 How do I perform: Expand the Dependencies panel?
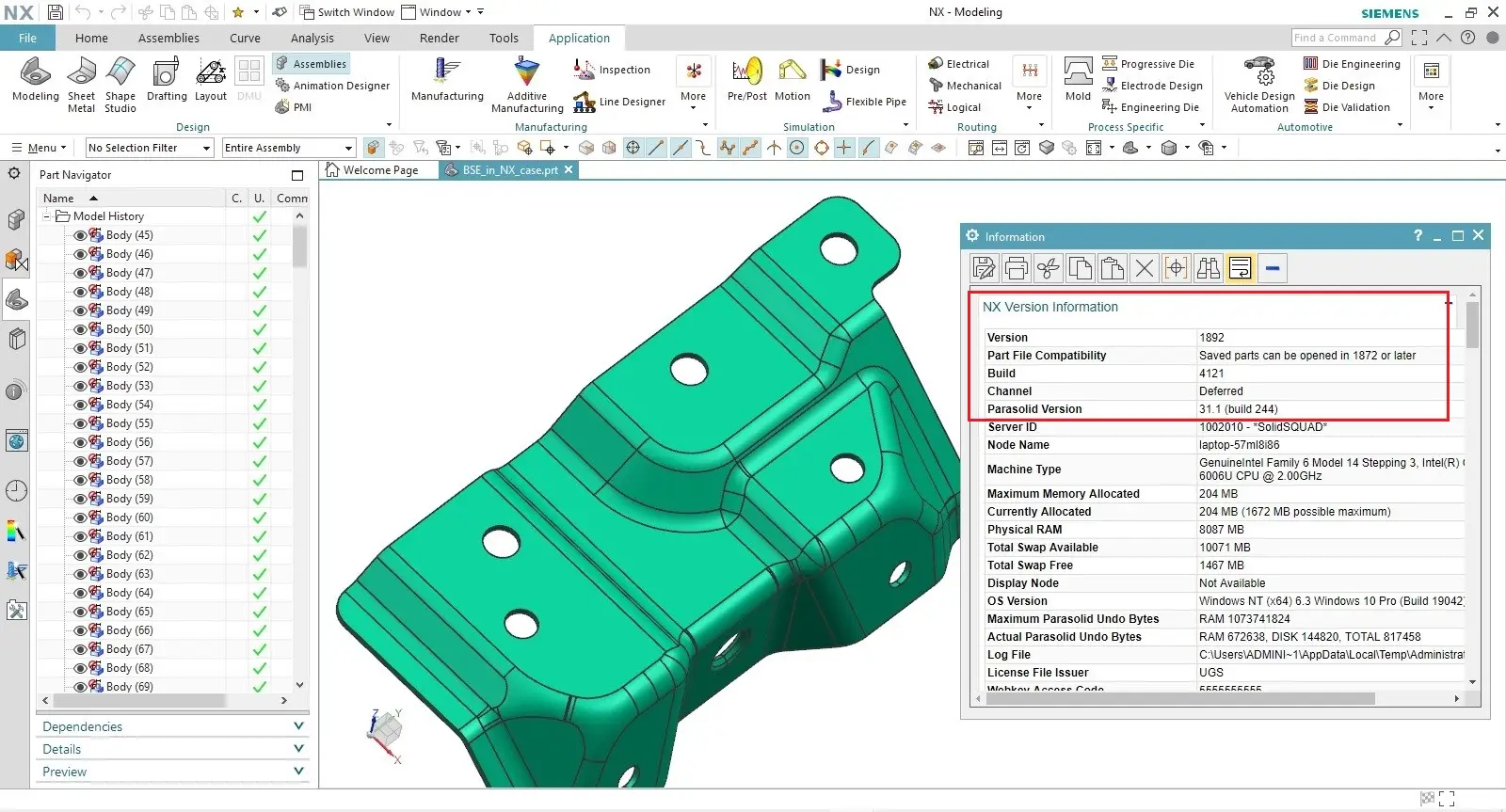point(173,726)
